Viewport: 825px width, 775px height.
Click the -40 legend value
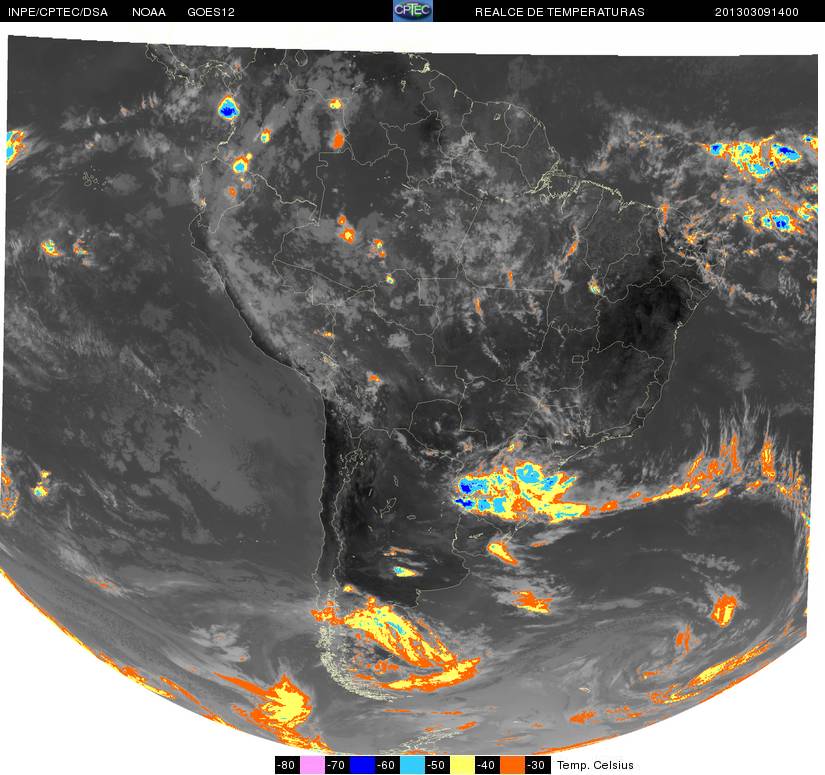488,765
